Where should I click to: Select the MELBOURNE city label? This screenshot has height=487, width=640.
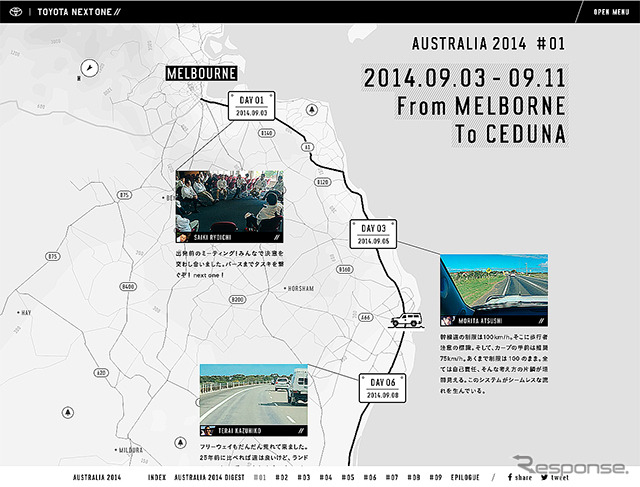201,73
